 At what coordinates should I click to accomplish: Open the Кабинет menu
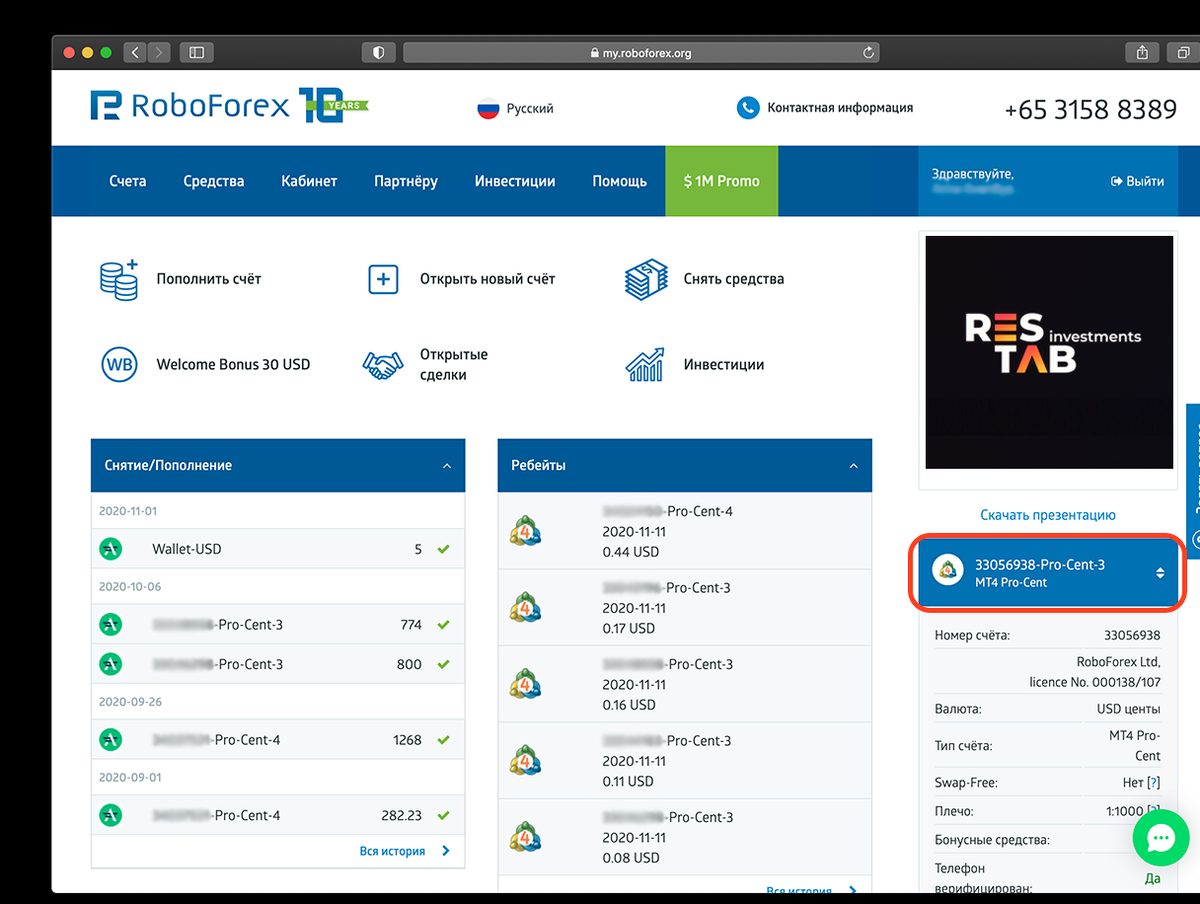(x=309, y=181)
